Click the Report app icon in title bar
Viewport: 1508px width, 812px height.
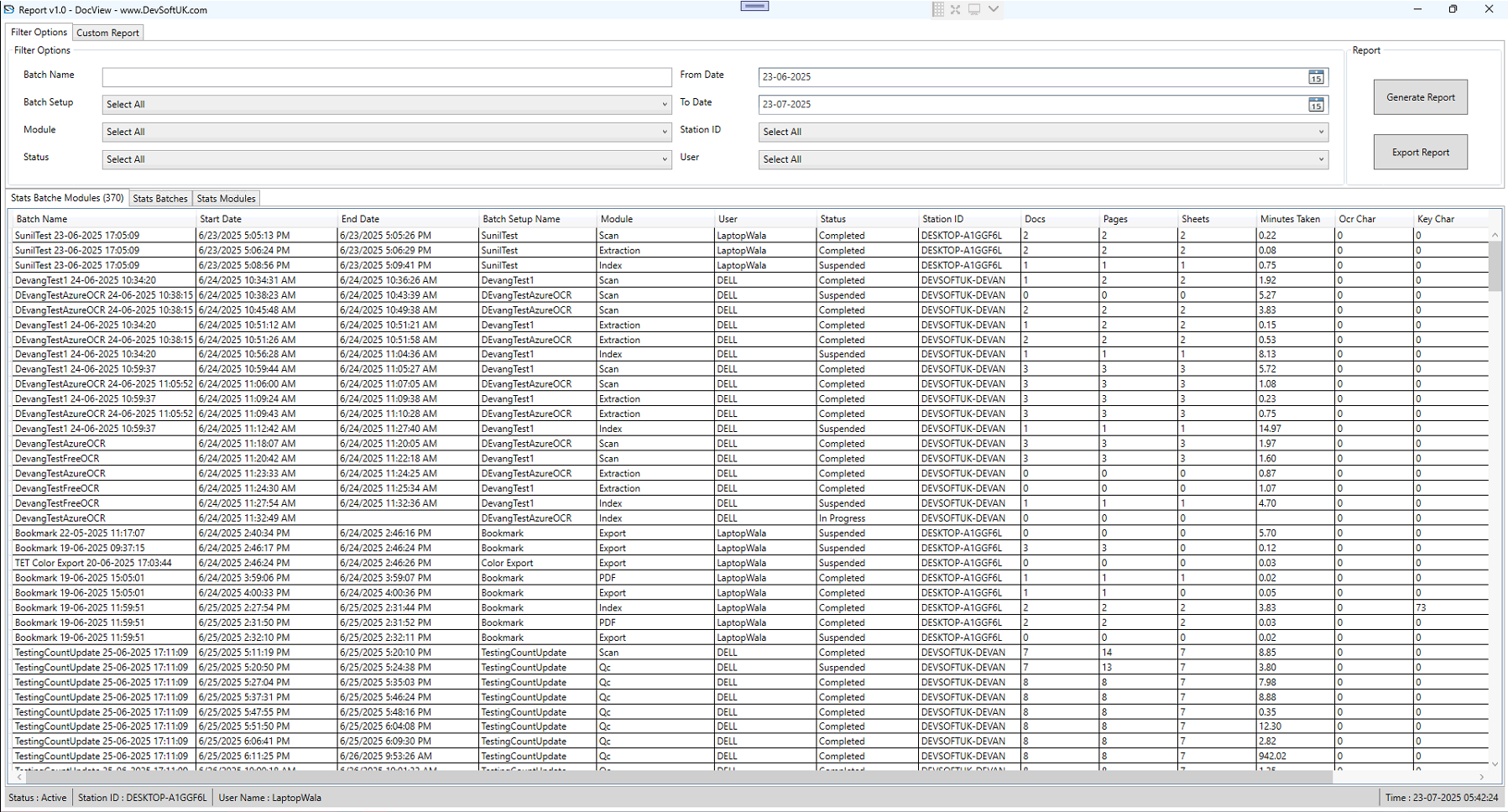coord(10,10)
